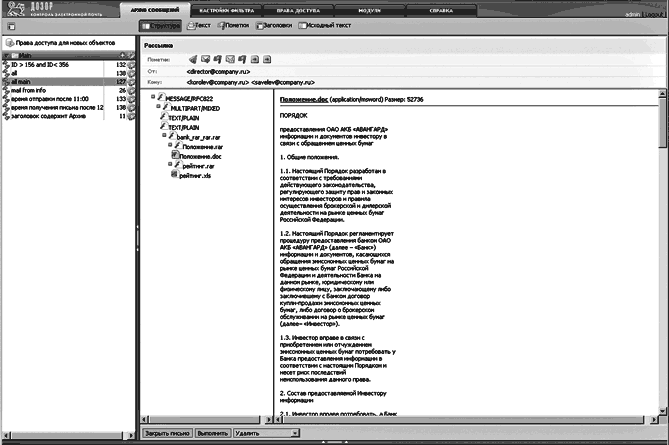Click the second envelope mark icon in Пометки row
Image resolution: width=669 pixels, height=445 pixels.
coord(230,59)
